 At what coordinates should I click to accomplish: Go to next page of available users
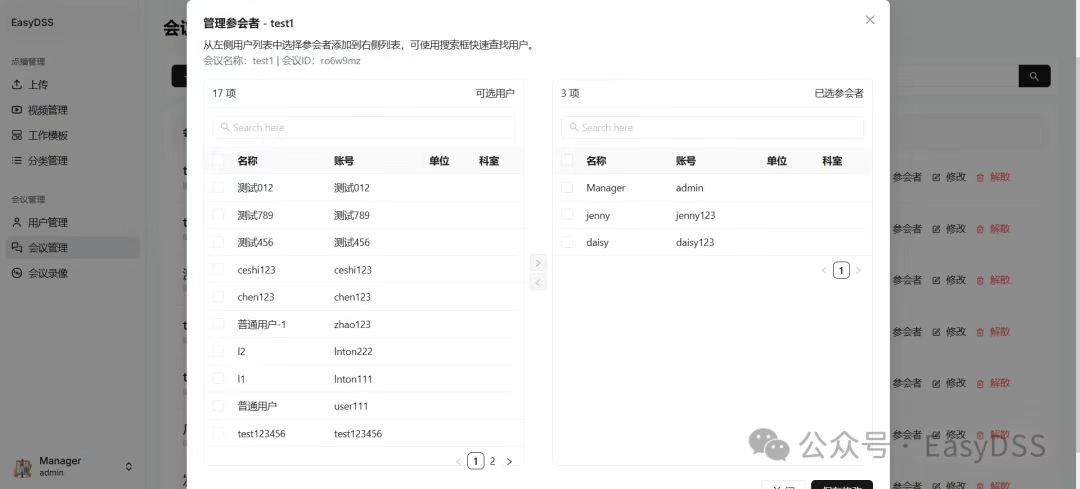pos(509,461)
